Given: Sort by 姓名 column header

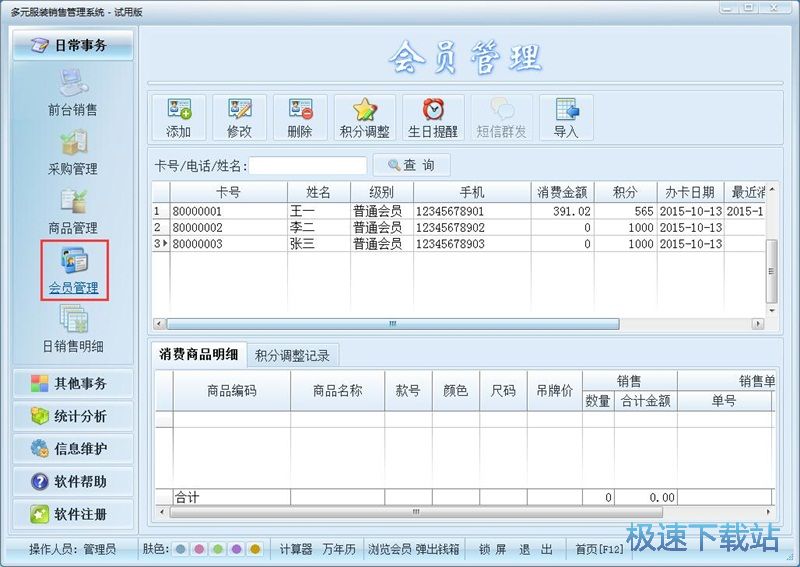Looking at the screenshot, I should [319, 192].
